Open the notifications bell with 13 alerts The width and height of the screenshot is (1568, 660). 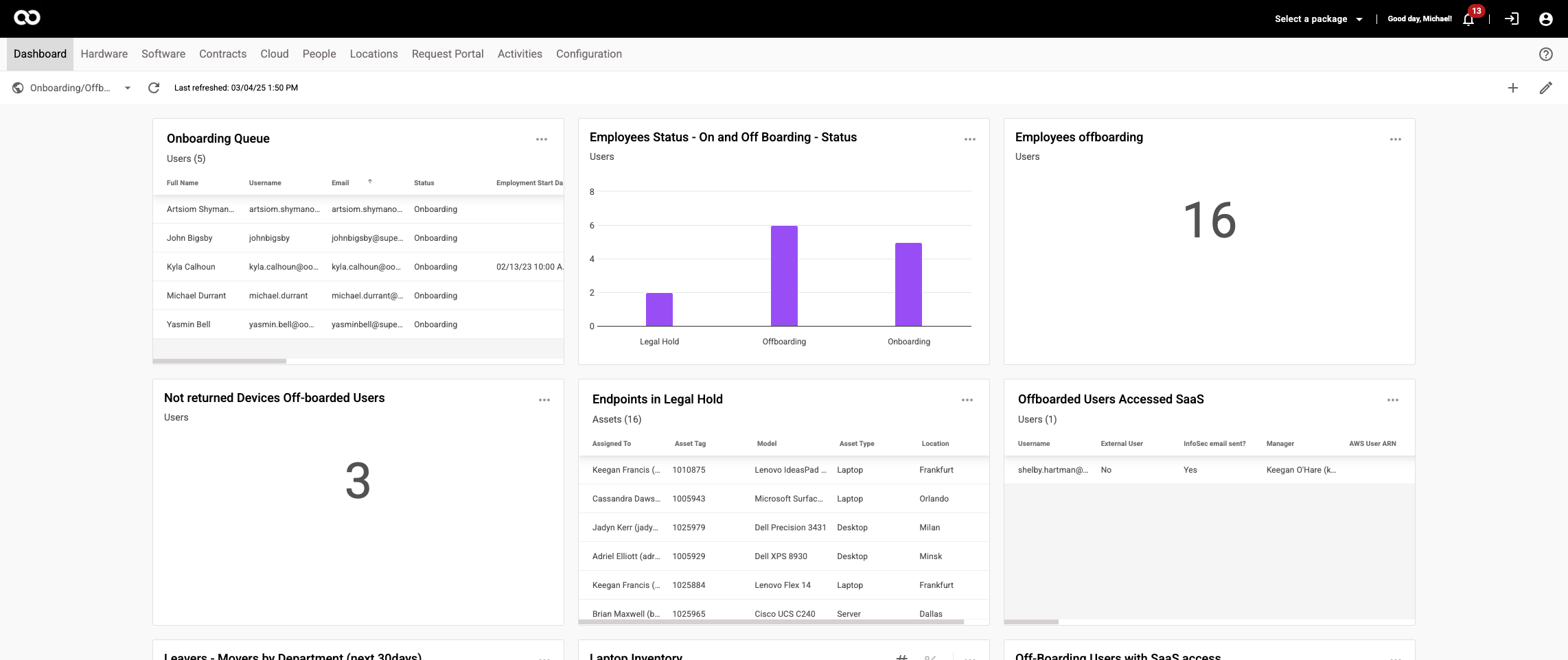coord(1468,19)
